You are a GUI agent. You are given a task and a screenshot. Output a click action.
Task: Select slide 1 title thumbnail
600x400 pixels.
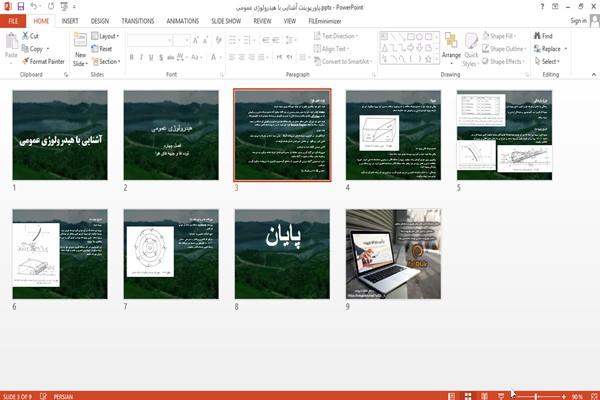(x=60, y=135)
